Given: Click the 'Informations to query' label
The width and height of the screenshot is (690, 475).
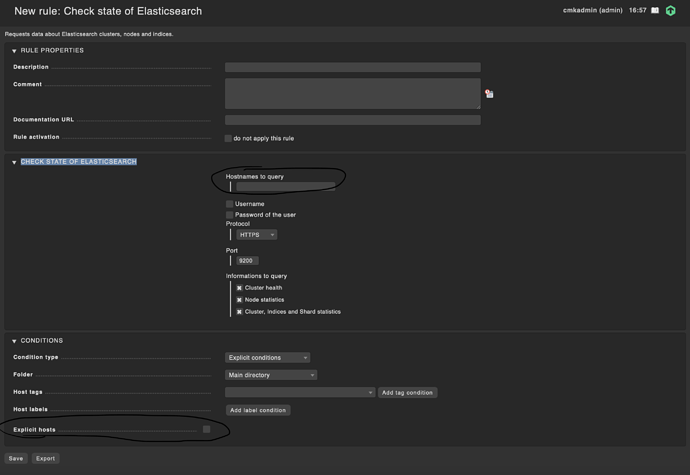Looking at the screenshot, I should [256, 276].
